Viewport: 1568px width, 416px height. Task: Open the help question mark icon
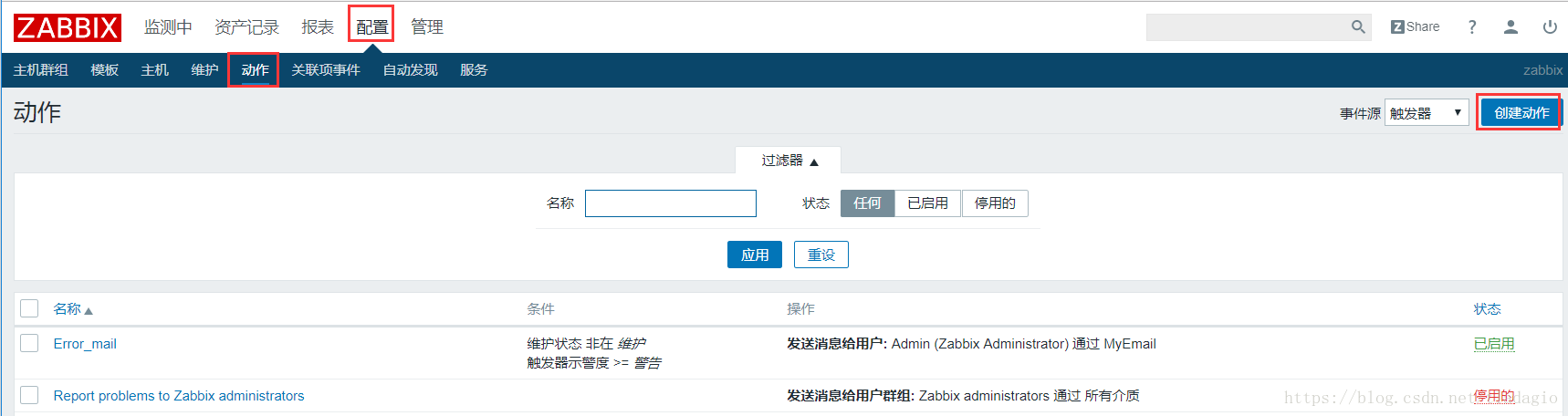(1471, 27)
